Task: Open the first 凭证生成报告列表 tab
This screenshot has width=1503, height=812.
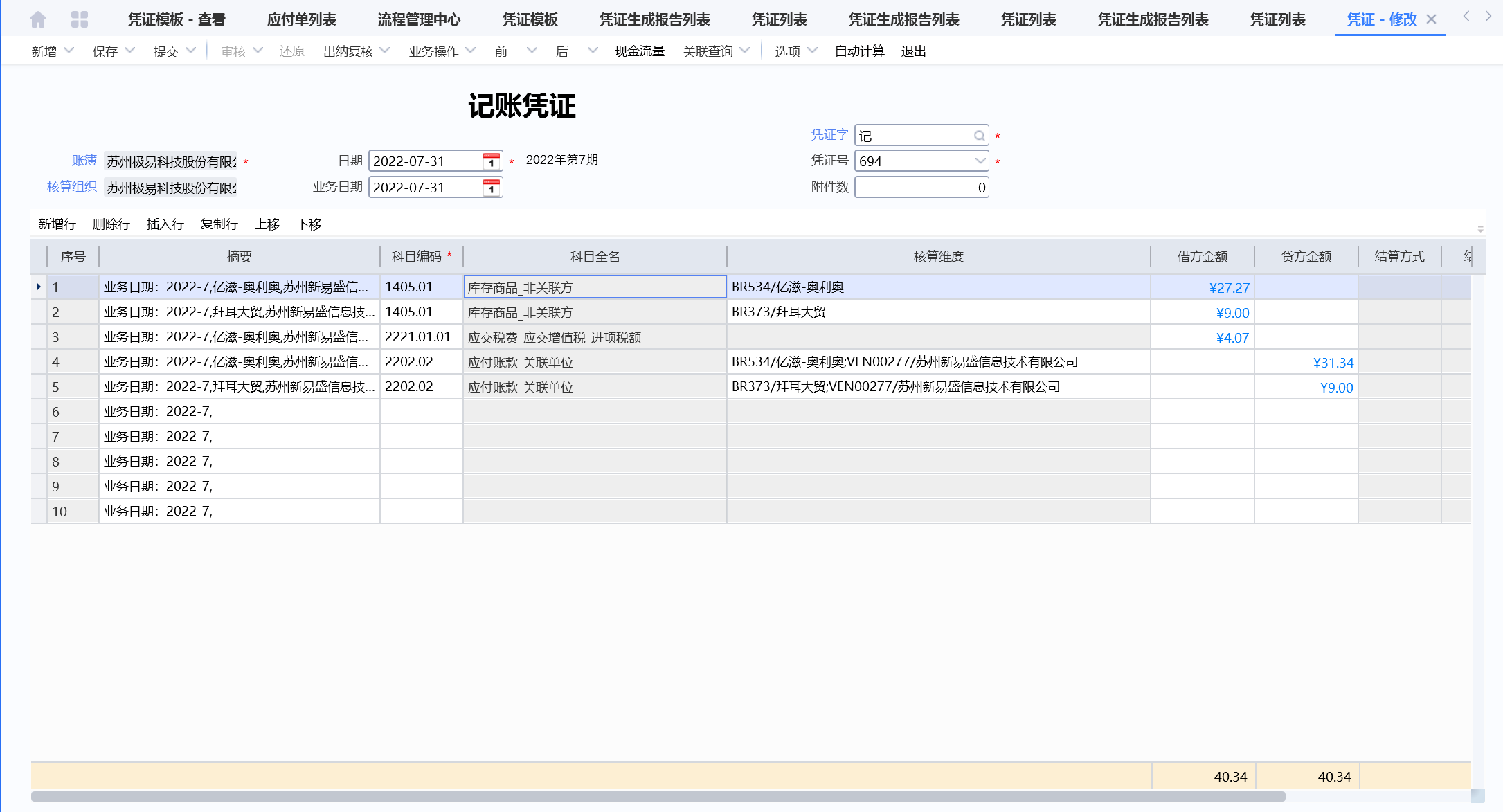Action: tap(655, 19)
